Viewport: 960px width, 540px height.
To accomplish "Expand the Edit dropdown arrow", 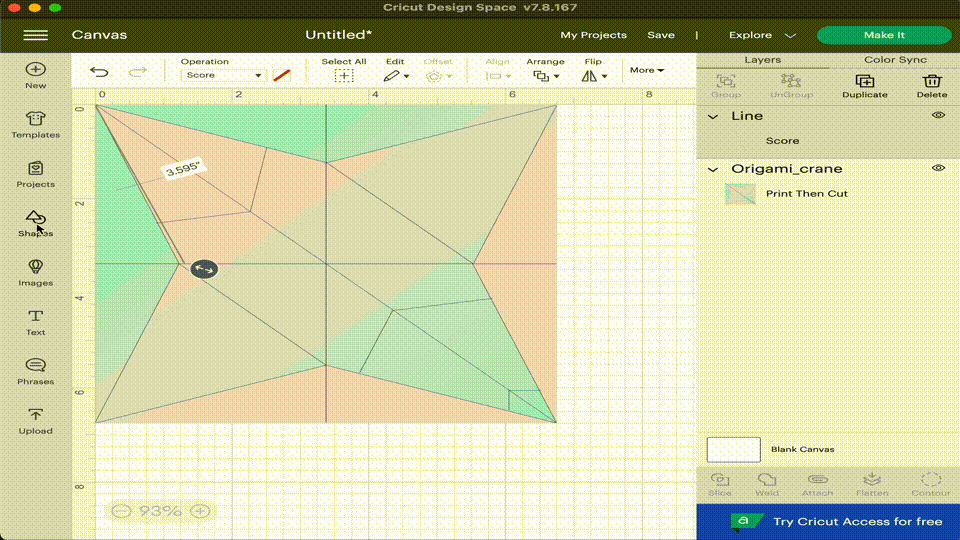I will click(x=407, y=77).
